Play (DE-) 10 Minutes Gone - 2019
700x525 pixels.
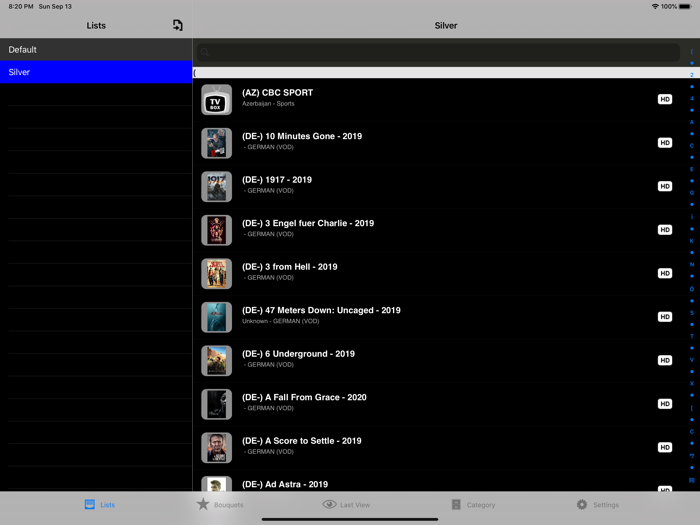[440, 143]
